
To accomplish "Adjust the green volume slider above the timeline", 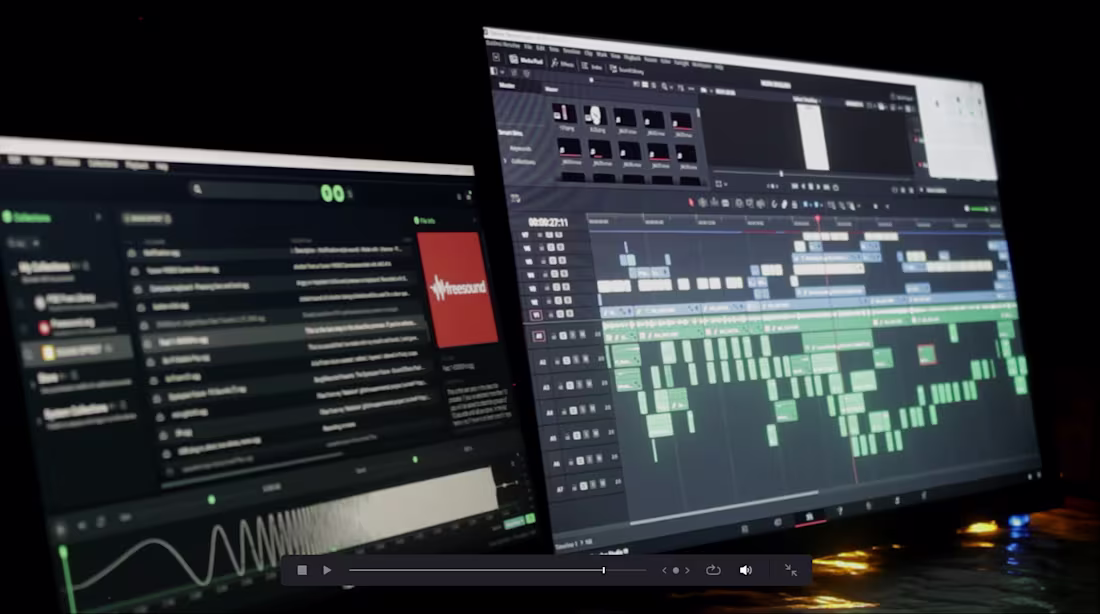I will tap(979, 208).
